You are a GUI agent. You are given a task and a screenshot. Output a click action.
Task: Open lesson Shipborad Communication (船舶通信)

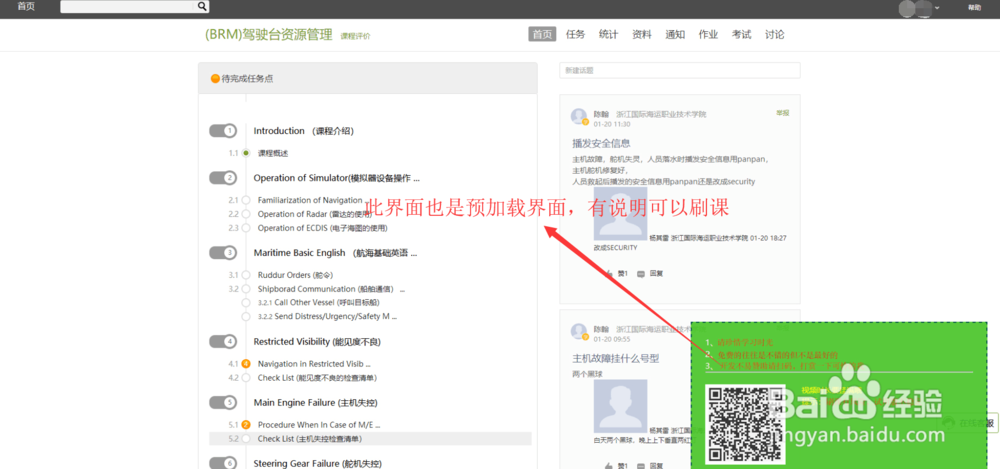[x=331, y=289]
